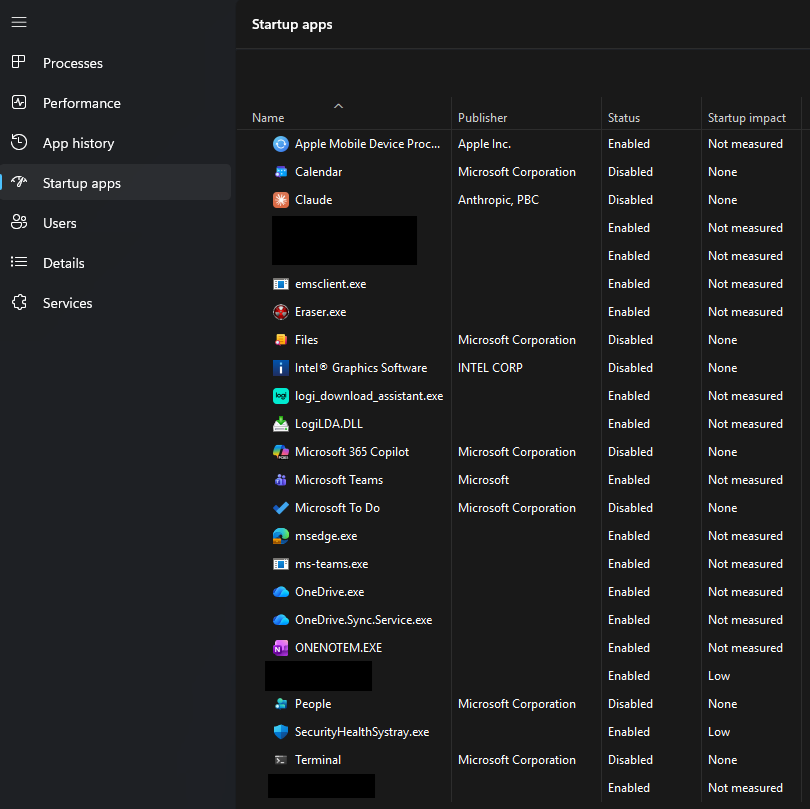Screen dimensions: 810x809
Task: Click the logi_download_assistant icon
Action: 281,396
